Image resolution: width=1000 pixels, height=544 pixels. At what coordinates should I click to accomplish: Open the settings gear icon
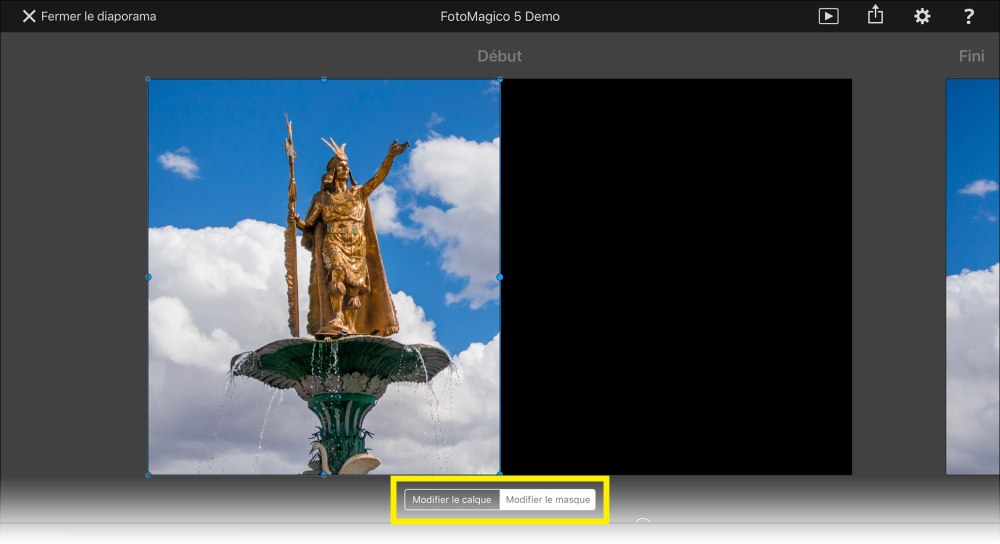[922, 17]
